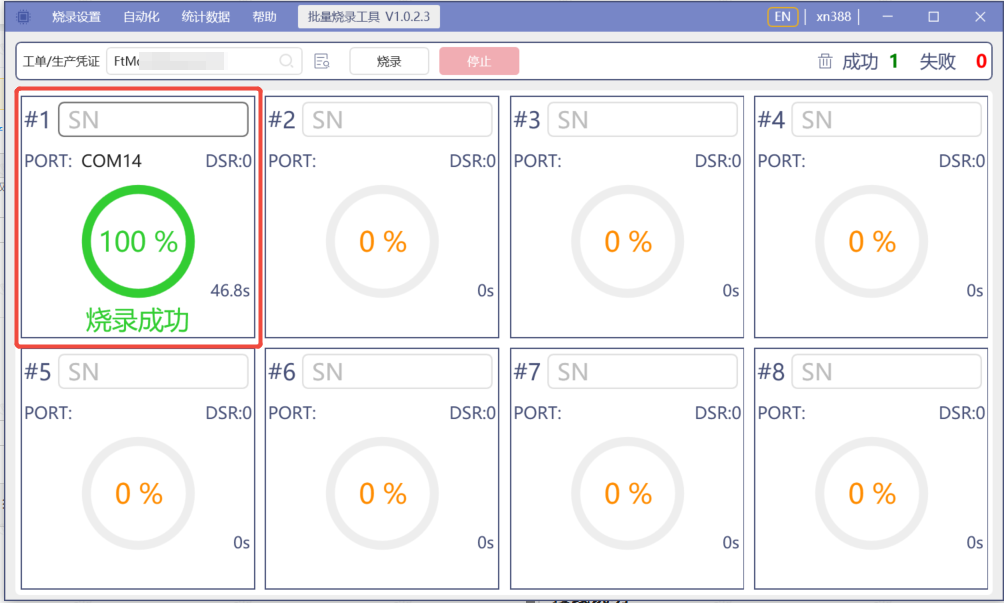
Task: Clear results using the trash icon
Action: coord(825,61)
